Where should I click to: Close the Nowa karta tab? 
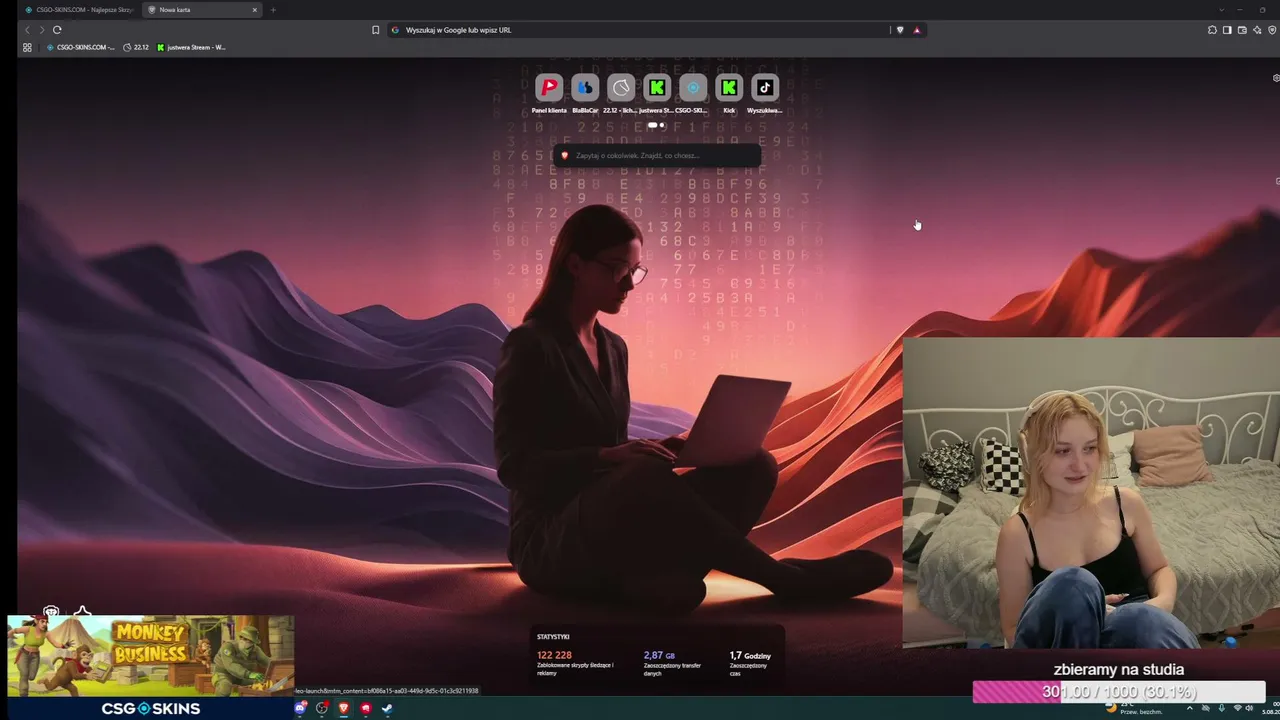click(x=255, y=10)
